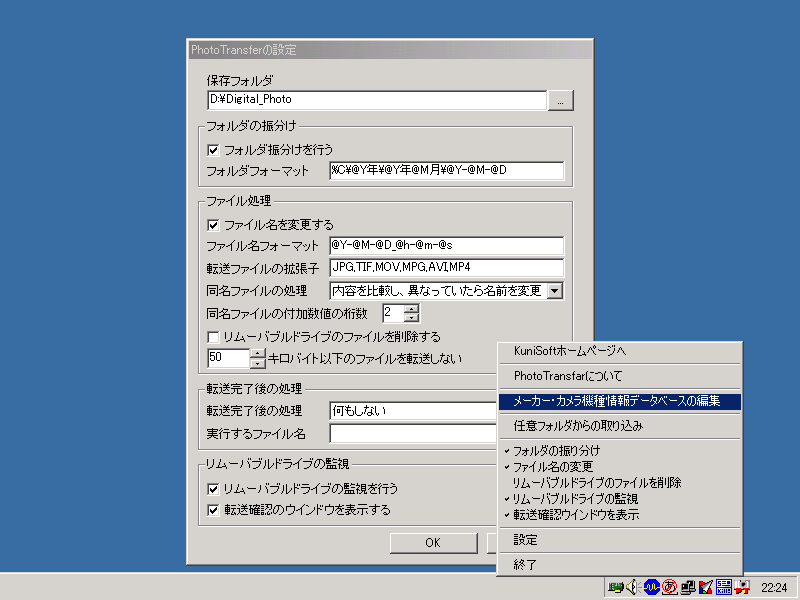Select 任意フォルダからの取り込み menu item

tap(620, 426)
